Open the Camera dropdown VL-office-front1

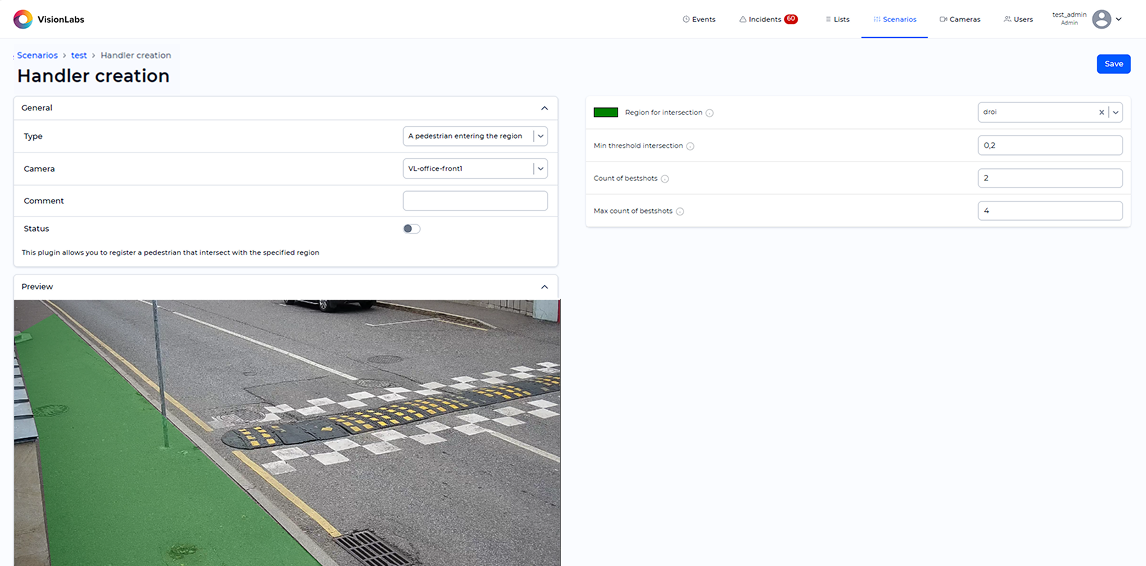(x=475, y=168)
